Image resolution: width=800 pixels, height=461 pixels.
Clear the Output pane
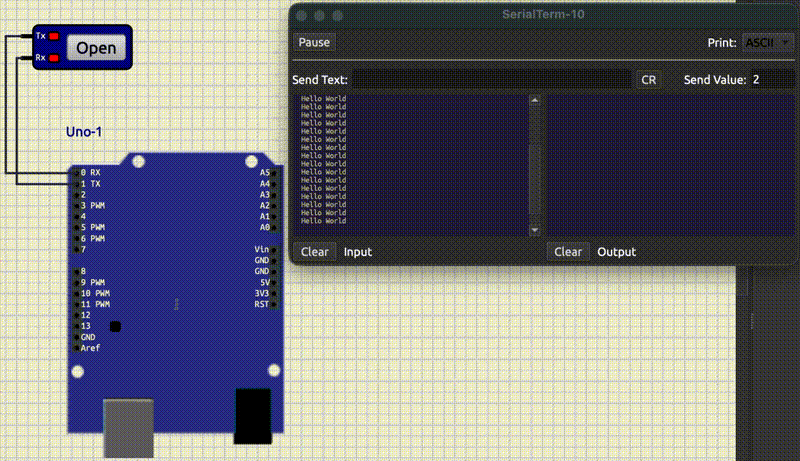tap(568, 252)
